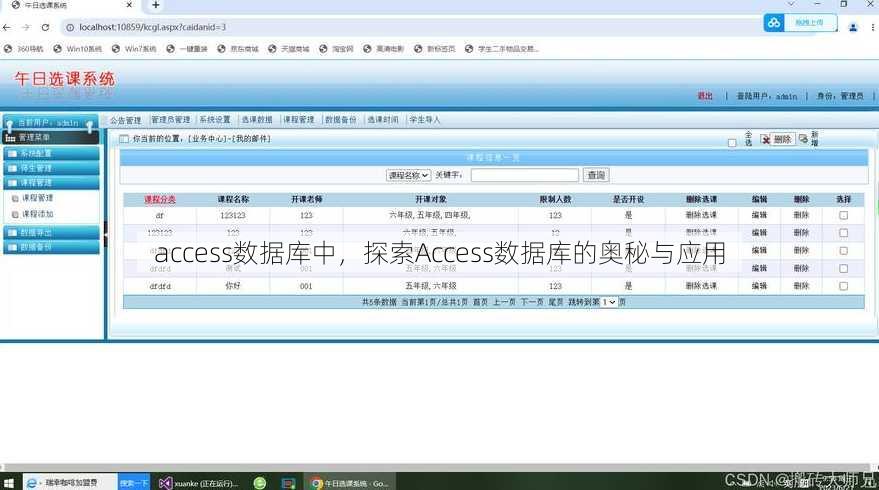Open 课程添加 item in sidebar tree
Image resolution: width=879 pixels, height=490 pixels.
coord(37,214)
